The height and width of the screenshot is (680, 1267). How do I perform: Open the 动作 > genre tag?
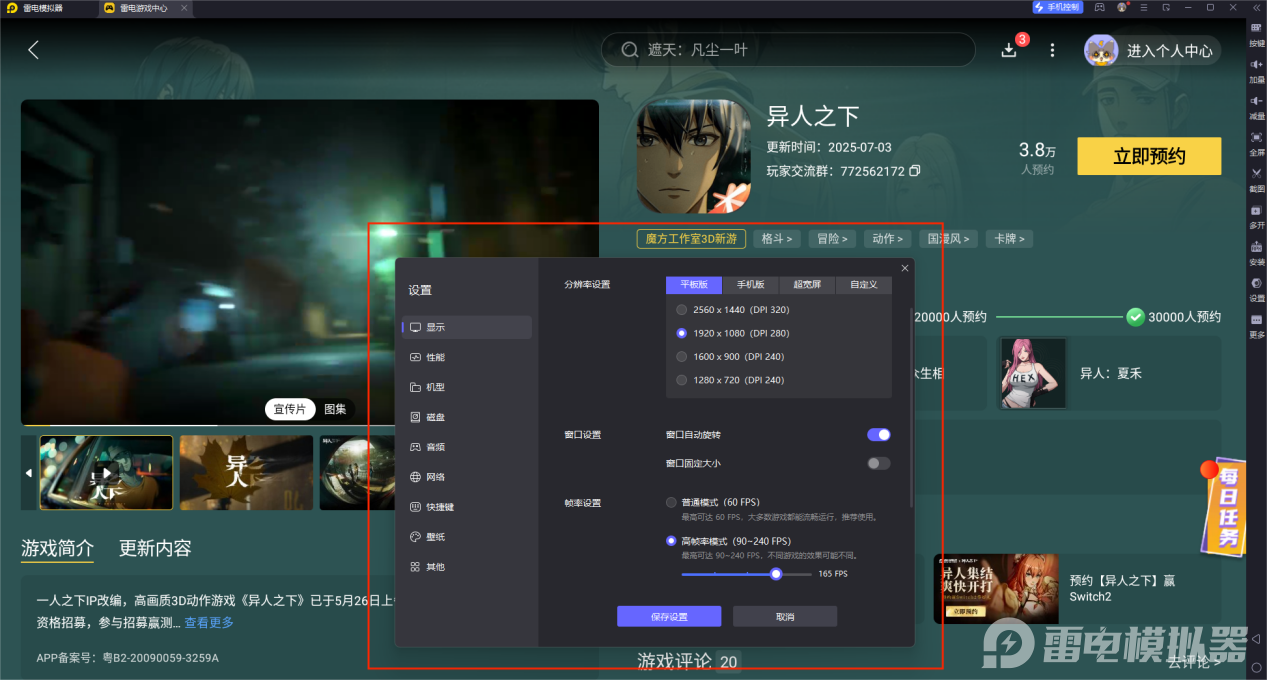(887, 239)
